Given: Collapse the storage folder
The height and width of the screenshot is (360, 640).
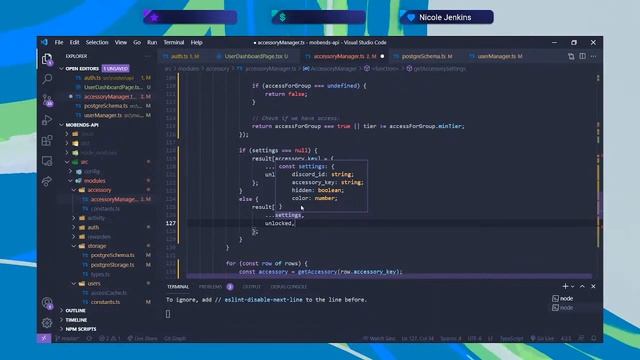Looking at the screenshot, I should 74,246.
